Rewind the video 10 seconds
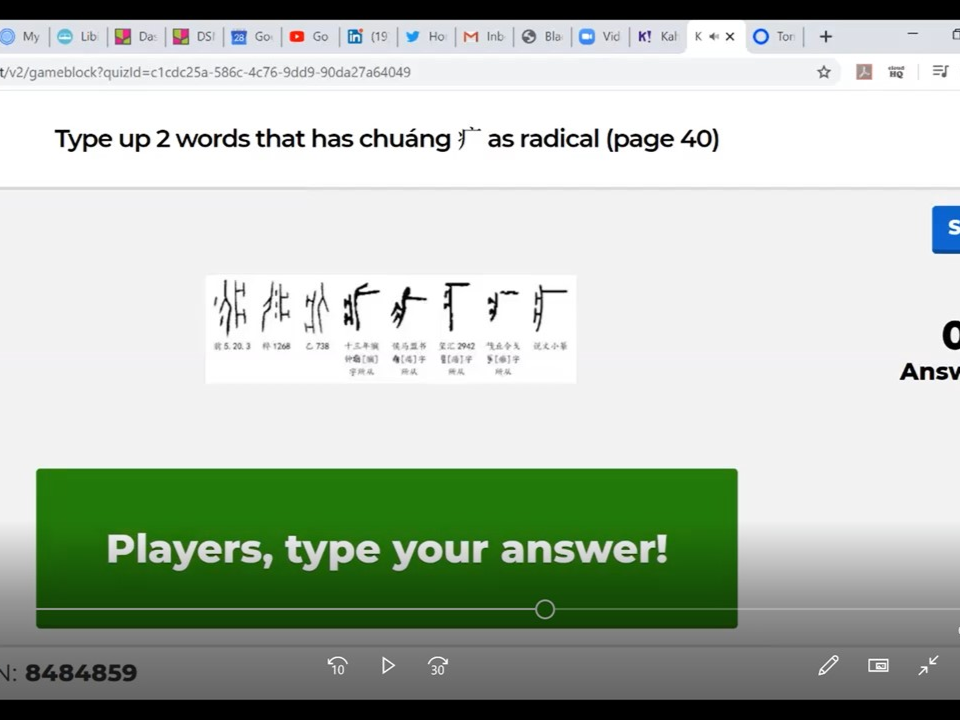This screenshot has height=720, width=960. click(x=337, y=666)
